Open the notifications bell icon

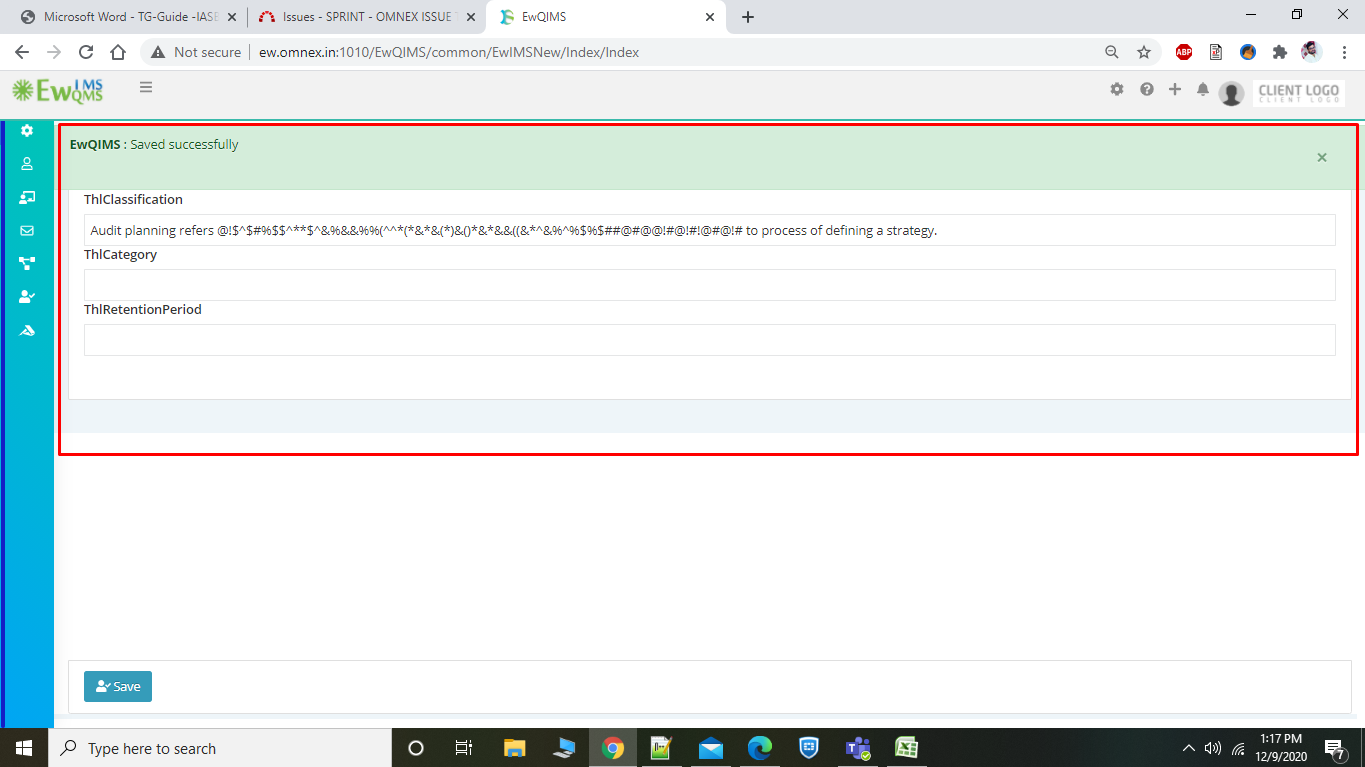[1203, 89]
